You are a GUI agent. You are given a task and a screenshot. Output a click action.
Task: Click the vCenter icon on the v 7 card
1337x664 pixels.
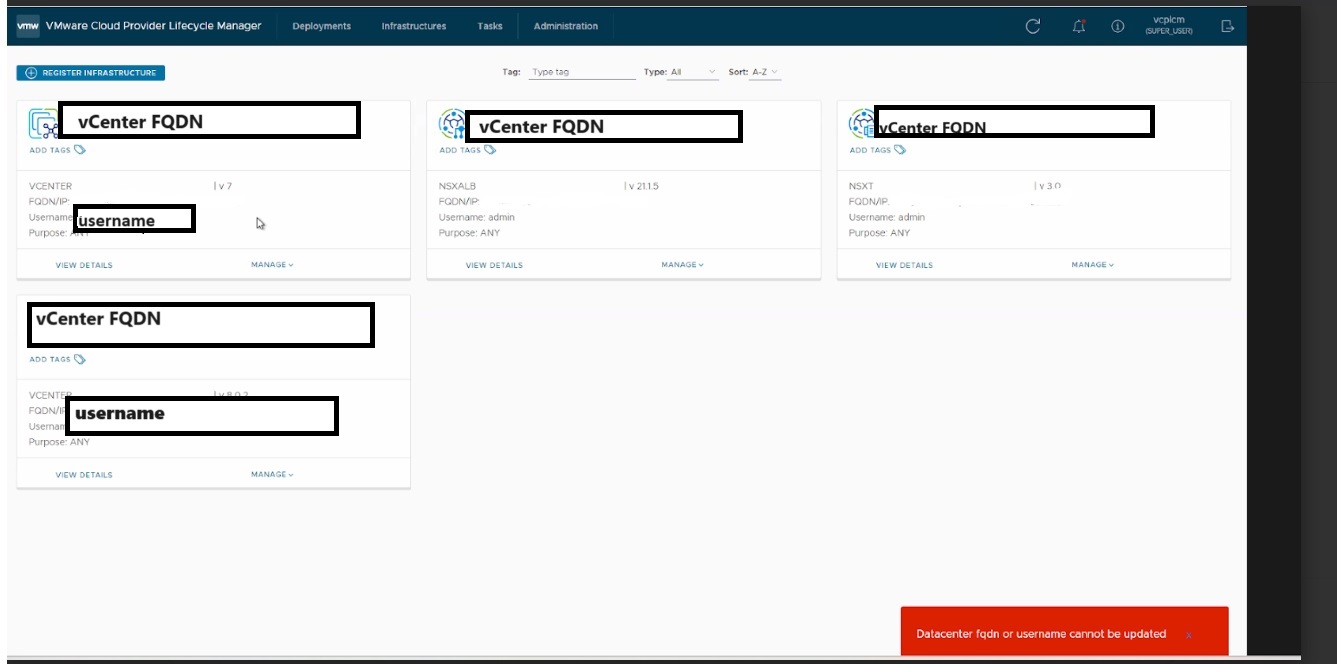click(x=44, y=125)
